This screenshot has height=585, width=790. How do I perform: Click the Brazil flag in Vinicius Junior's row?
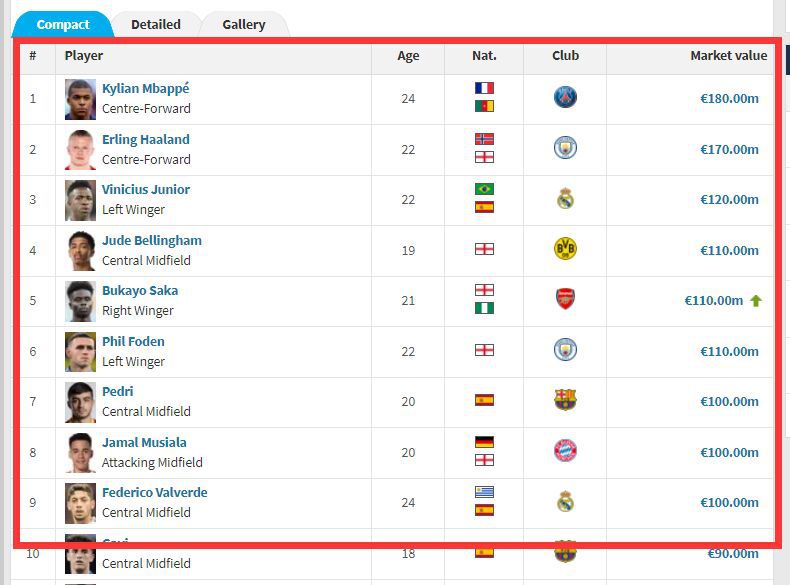point(484,189)
